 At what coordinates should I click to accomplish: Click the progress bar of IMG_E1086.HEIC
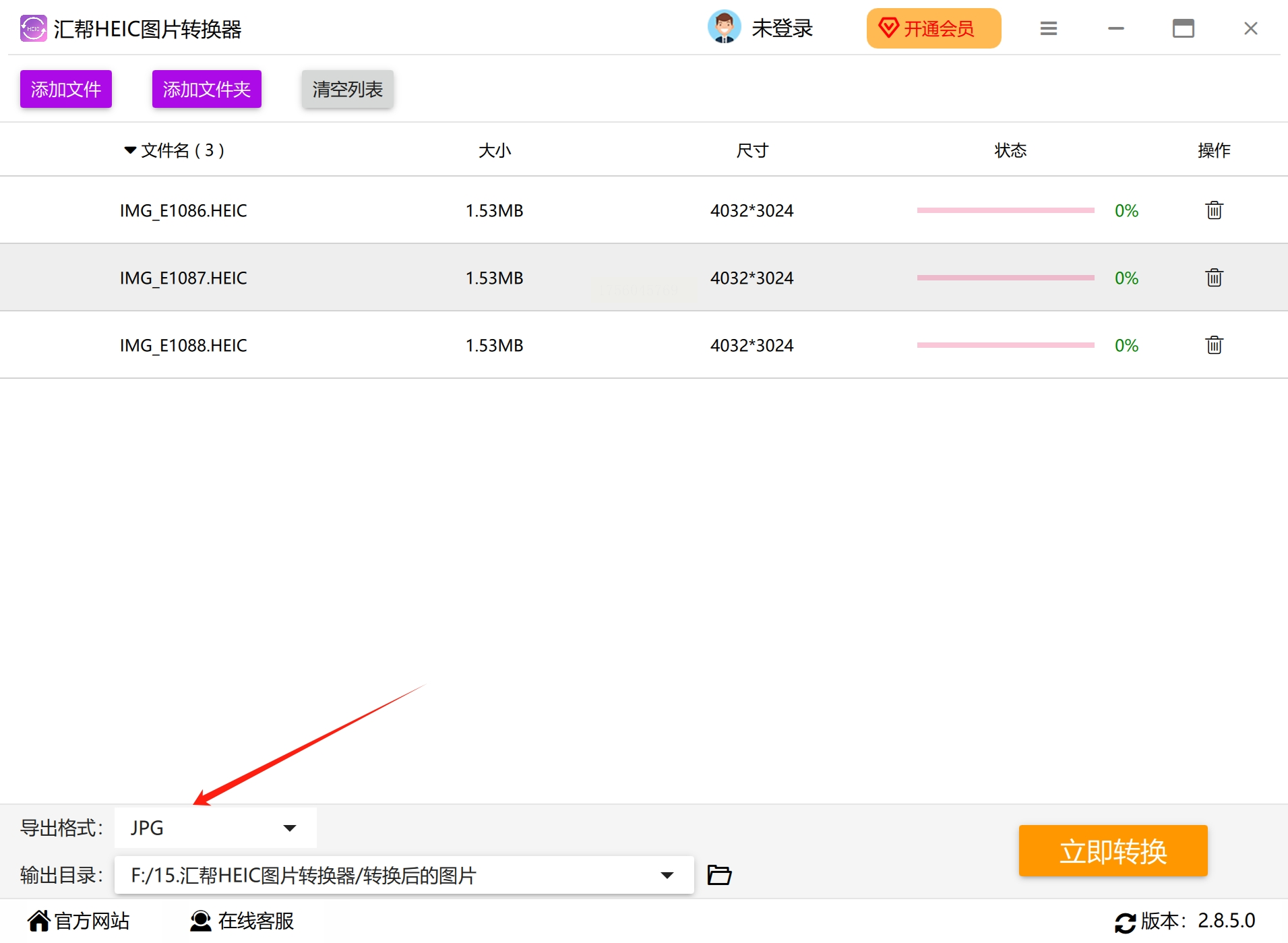pyautogui.click(x=1005, y=210)
